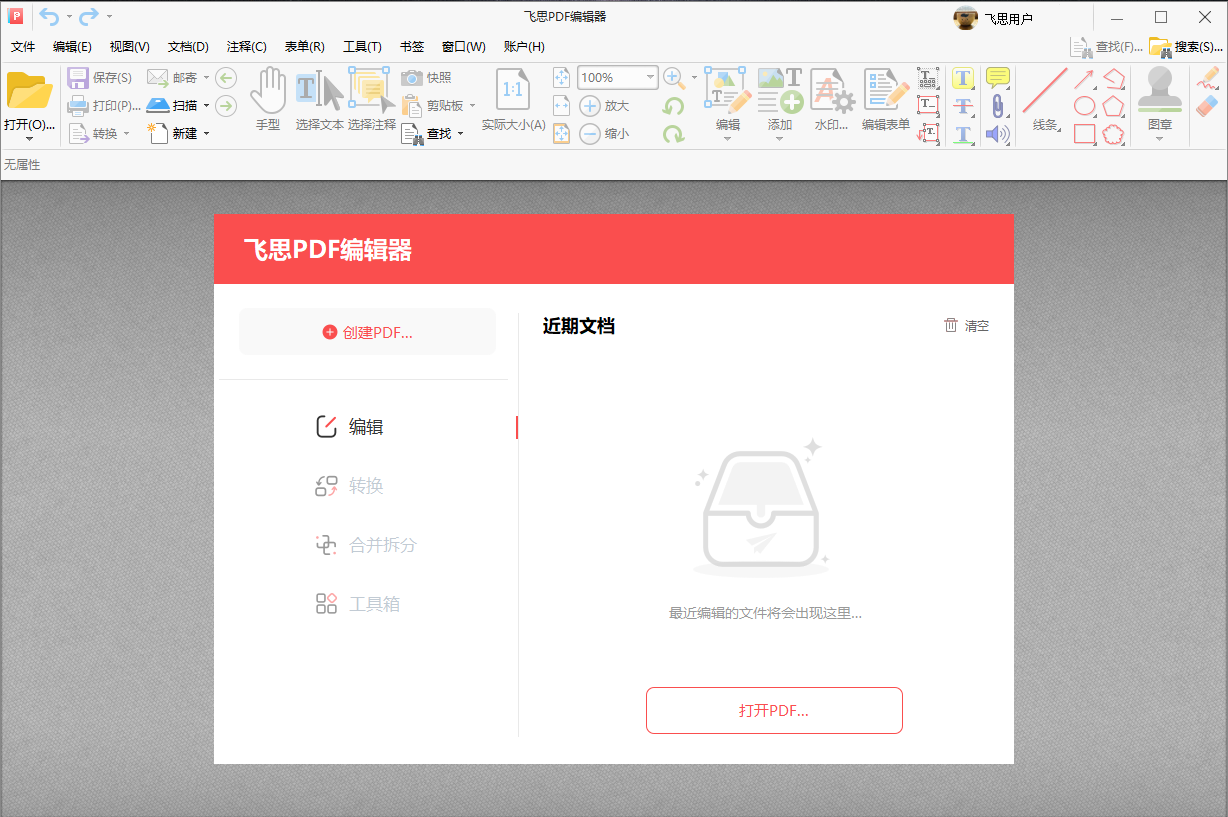Clear recent documents with 清空
Image resolution: width=1228 pixels, height=817 pixels.
click(x=967, y=325)
